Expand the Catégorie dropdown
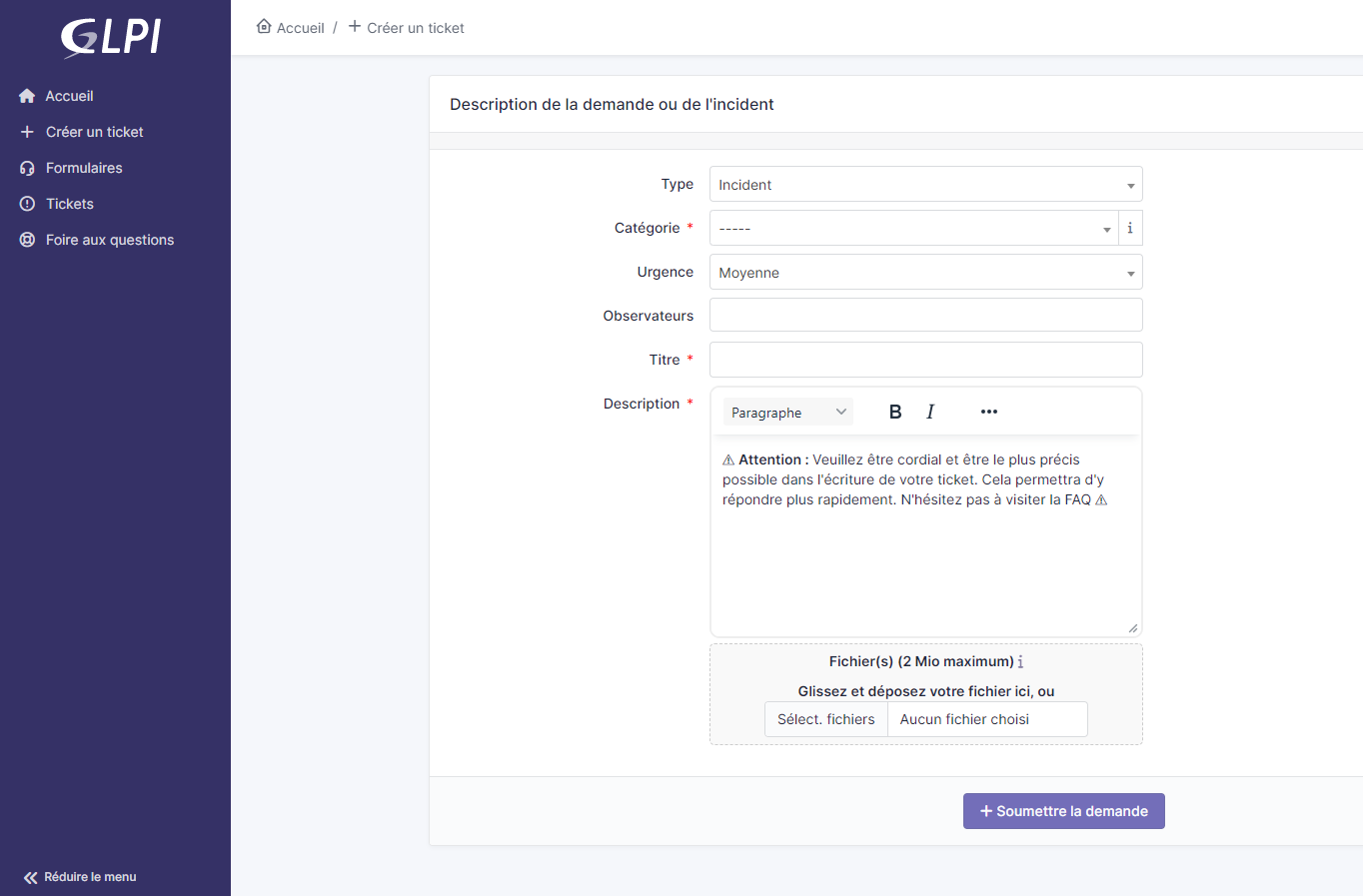 point(913,229)
